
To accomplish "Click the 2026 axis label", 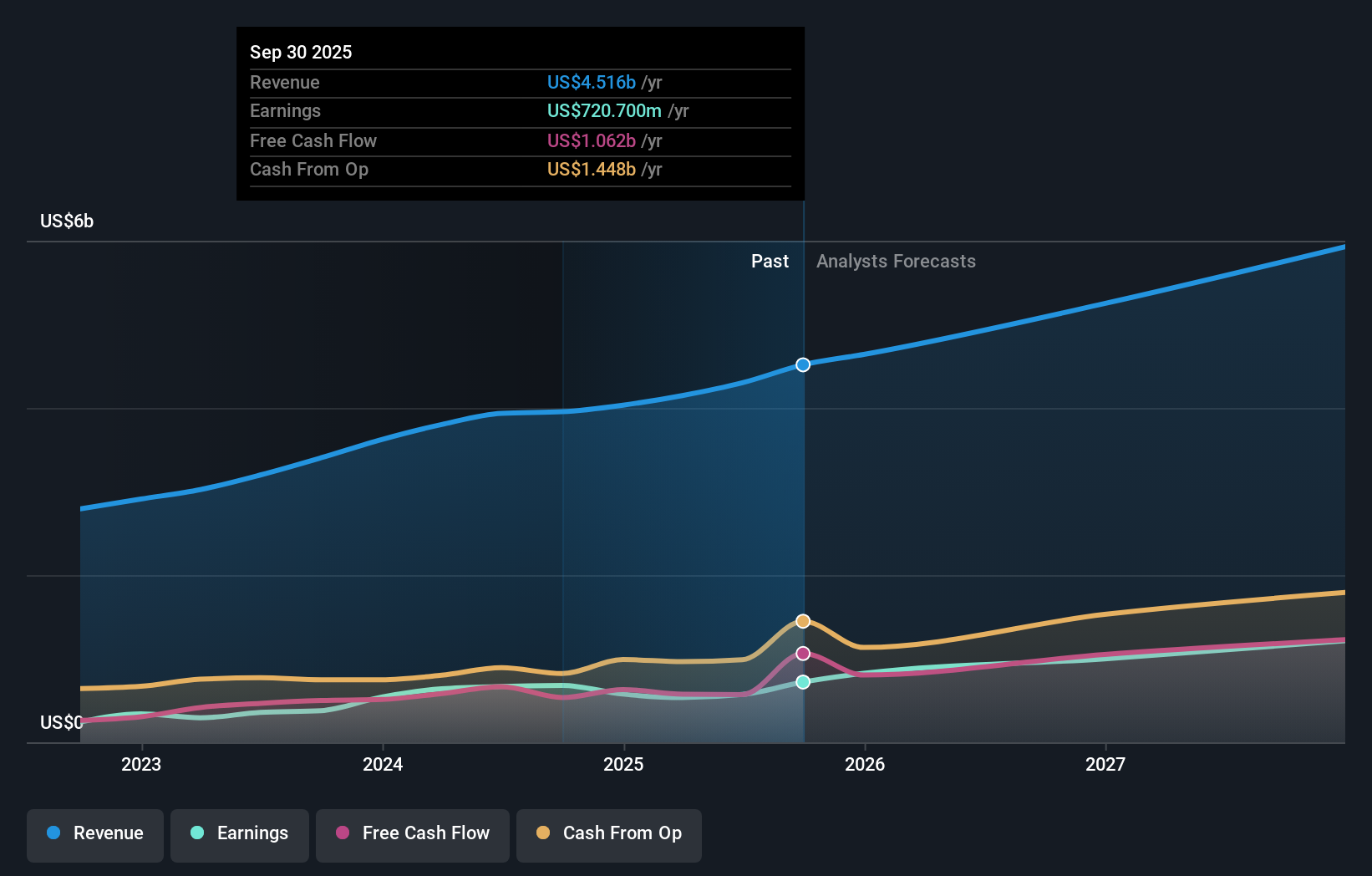I will [x=866, y=764].
